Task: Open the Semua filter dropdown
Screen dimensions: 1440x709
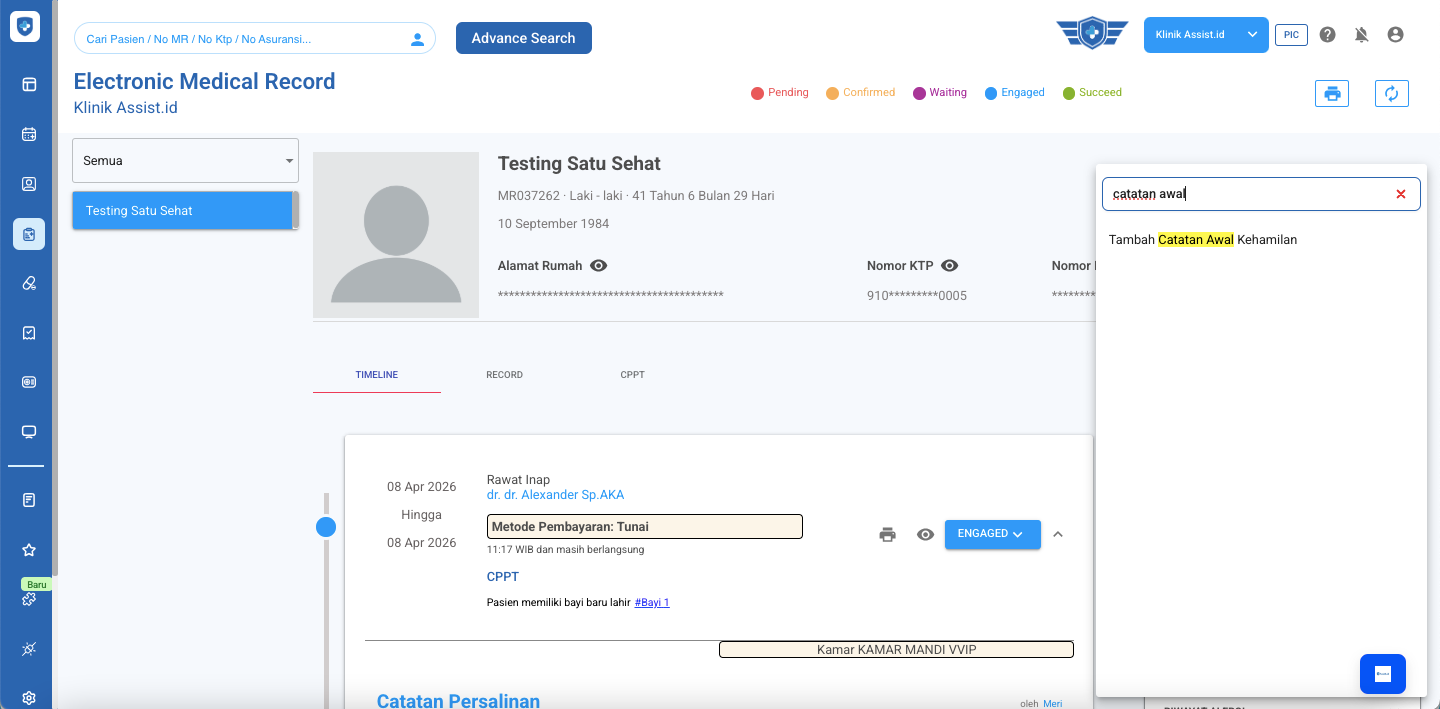Action: (185, 161)
